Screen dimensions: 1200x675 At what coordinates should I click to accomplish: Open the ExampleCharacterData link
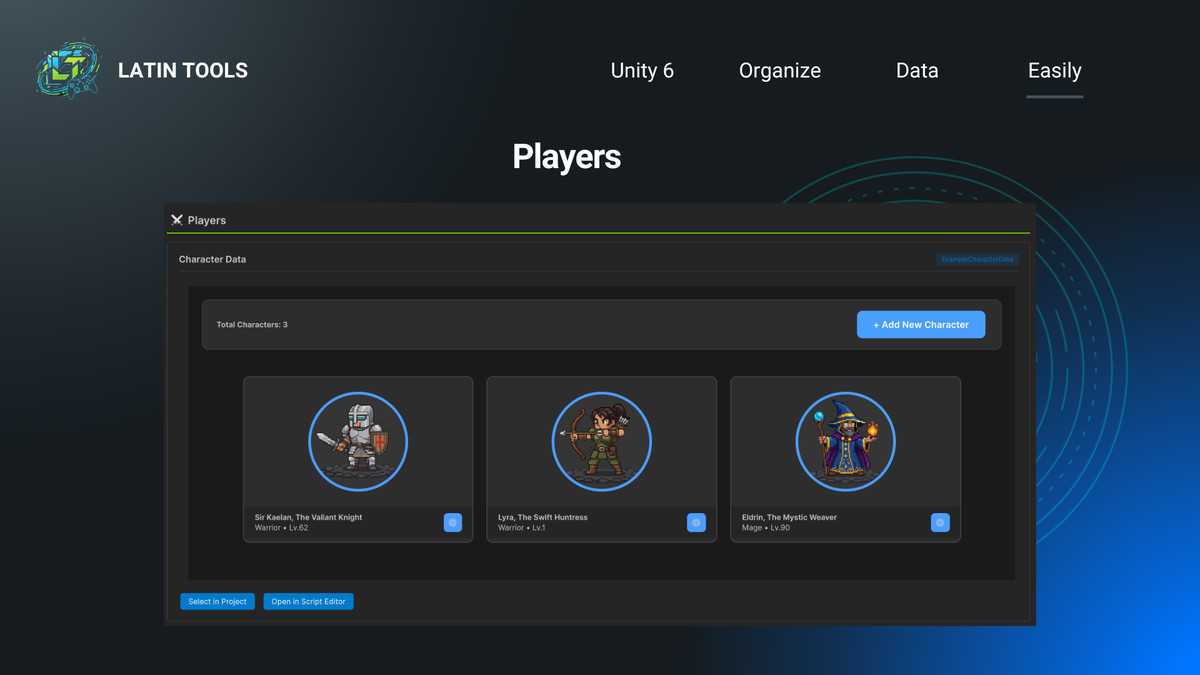point(977,259)
